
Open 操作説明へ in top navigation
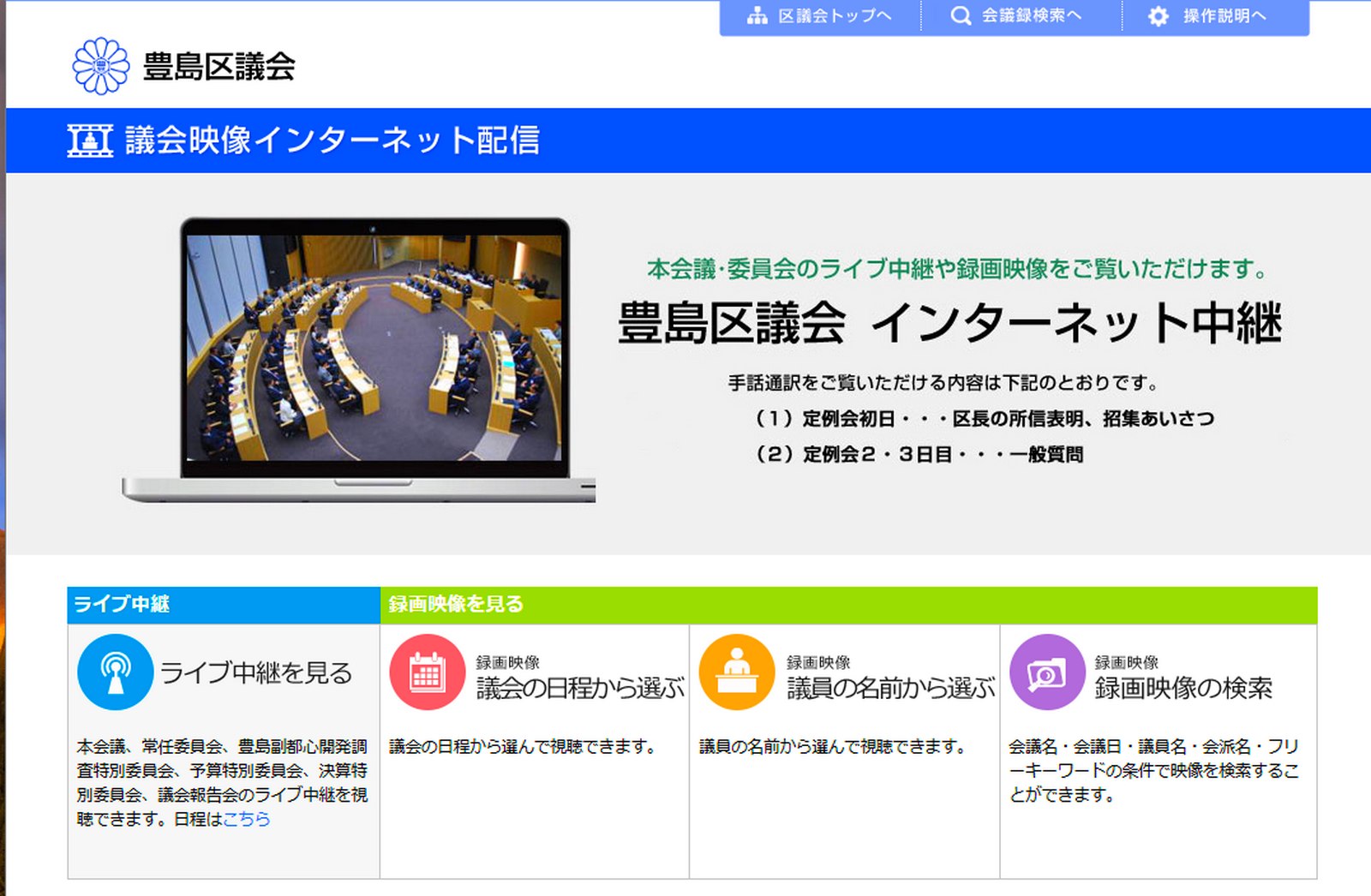click(1224, 16)
